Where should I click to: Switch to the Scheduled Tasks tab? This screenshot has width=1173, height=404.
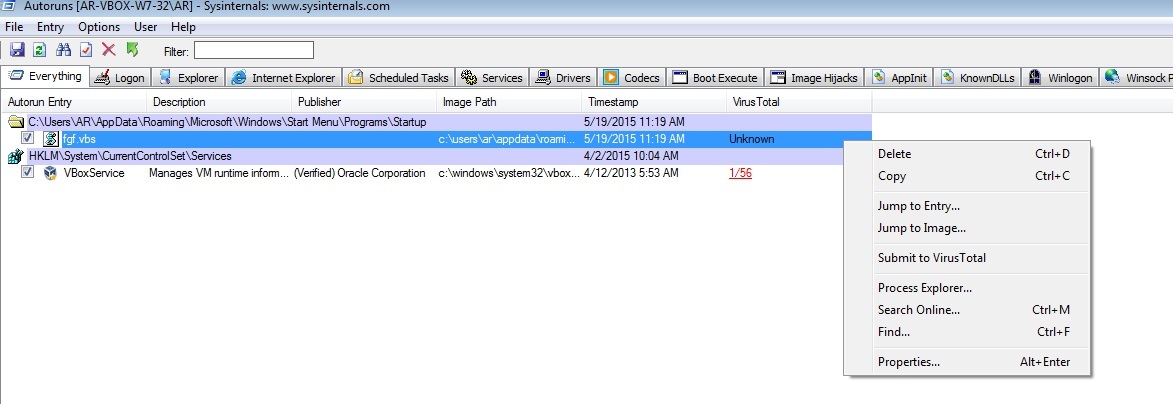(x=399, y=78)
